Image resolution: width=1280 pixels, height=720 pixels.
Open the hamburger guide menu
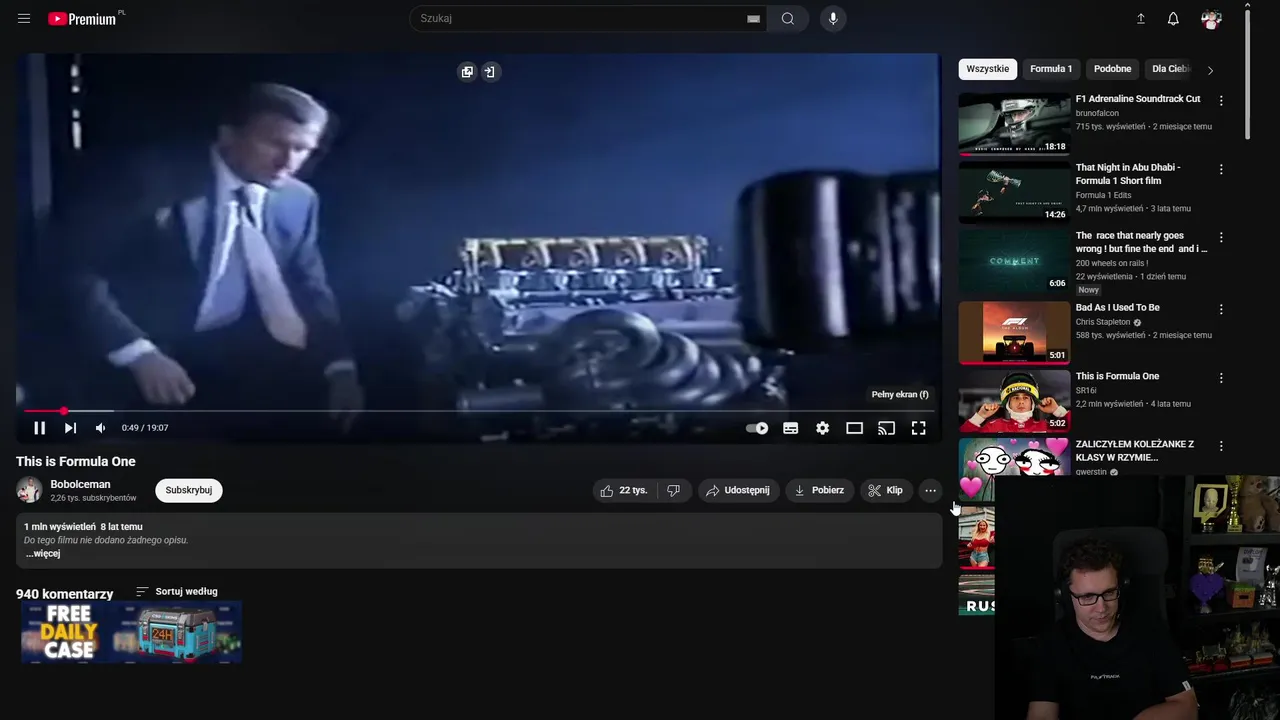[24, 18]
